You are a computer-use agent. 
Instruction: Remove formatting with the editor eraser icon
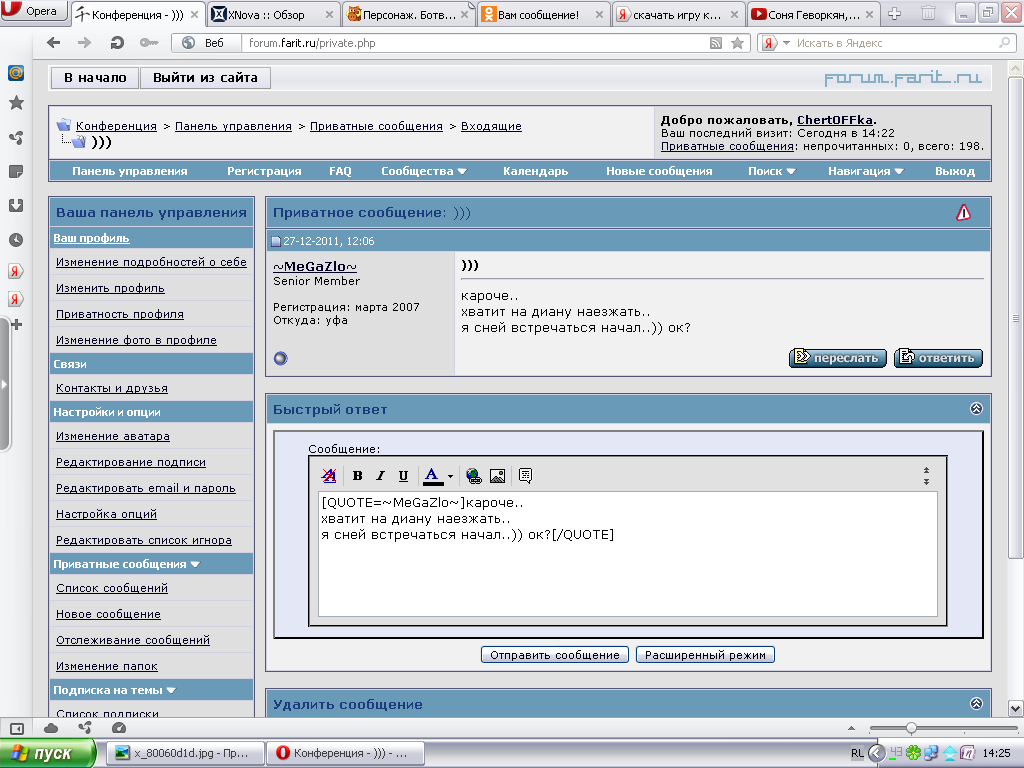pos(329,475)
